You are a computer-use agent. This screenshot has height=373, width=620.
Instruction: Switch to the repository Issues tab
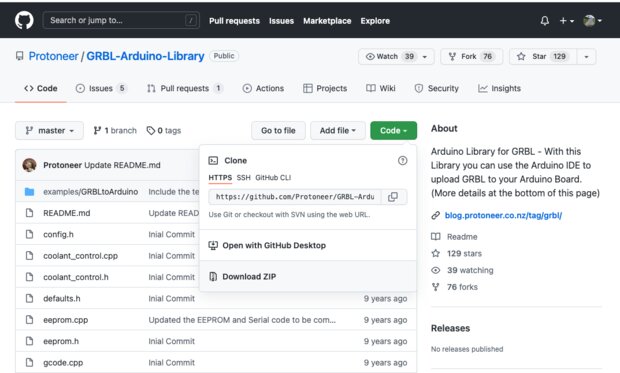pos(101,88)
